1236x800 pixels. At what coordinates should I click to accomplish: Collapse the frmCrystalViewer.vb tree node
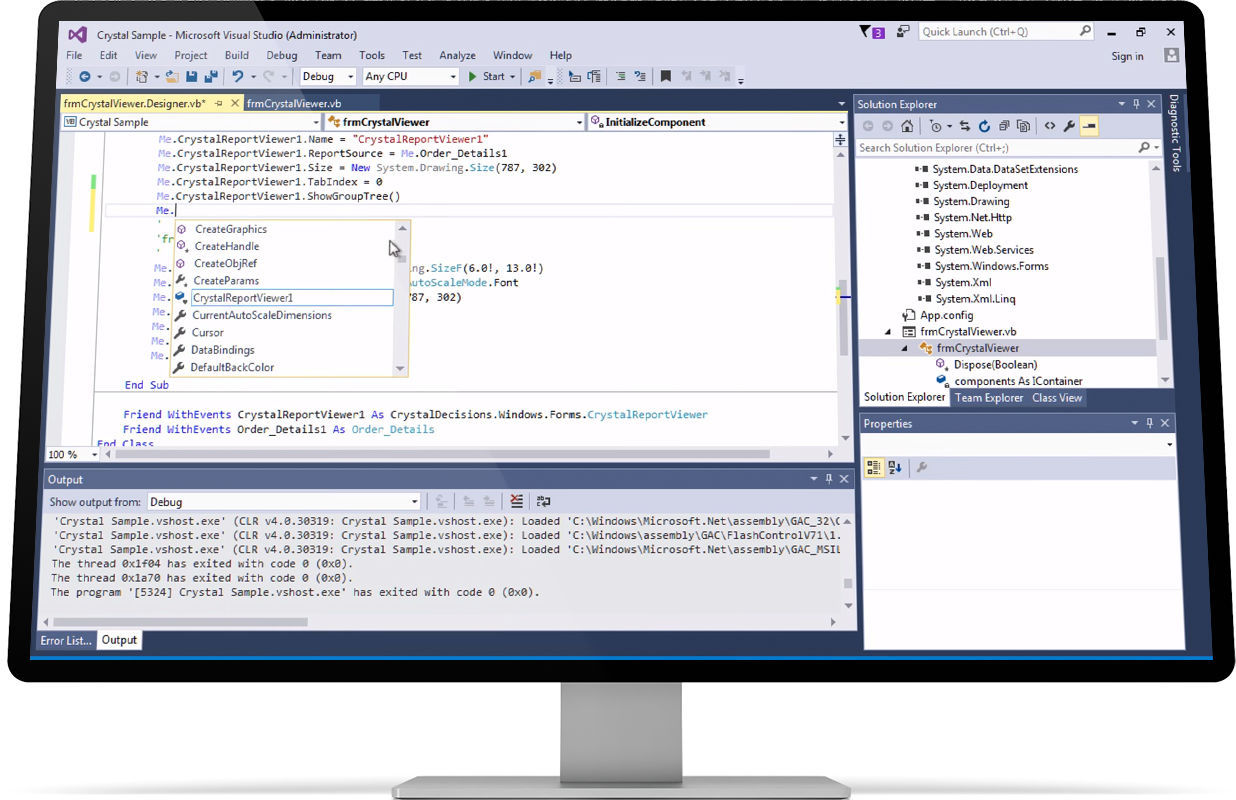coord(886,331)
